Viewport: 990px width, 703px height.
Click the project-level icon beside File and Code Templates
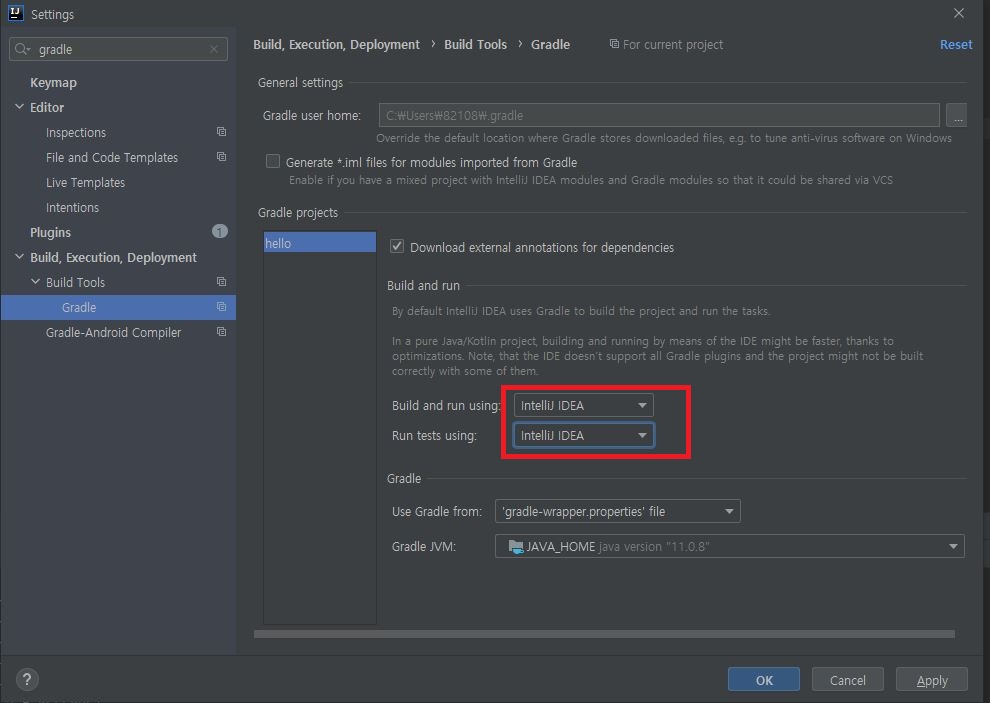coord(222,157)
